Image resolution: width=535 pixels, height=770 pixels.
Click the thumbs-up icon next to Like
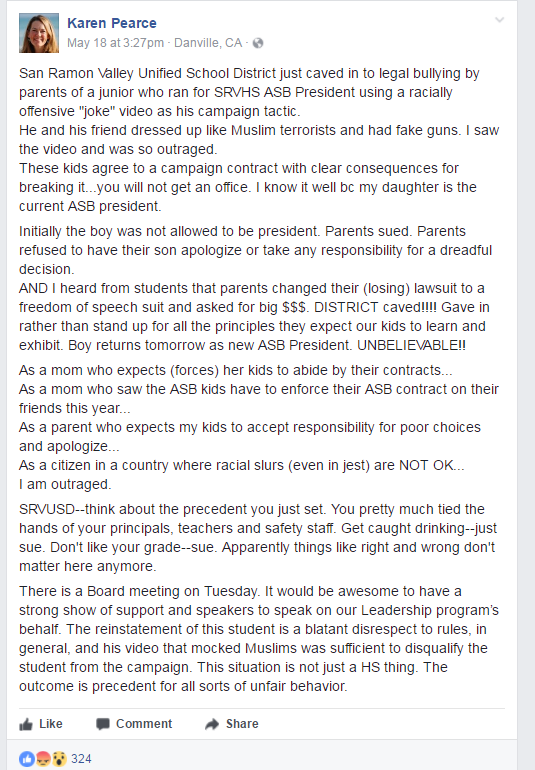(x=26, y=724)
